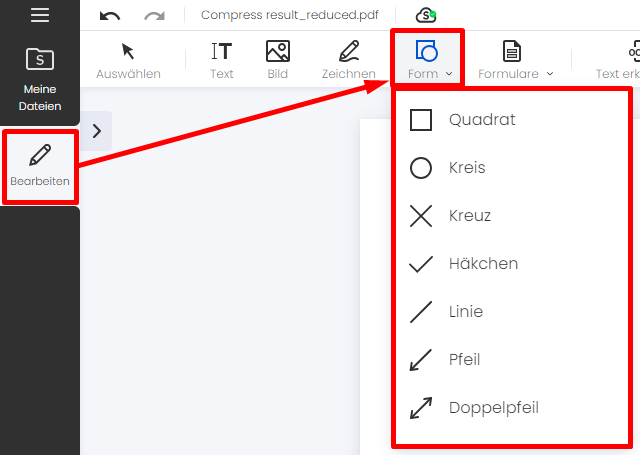Redo the last action
Viewport: 640px width, 455px height.
155,16
